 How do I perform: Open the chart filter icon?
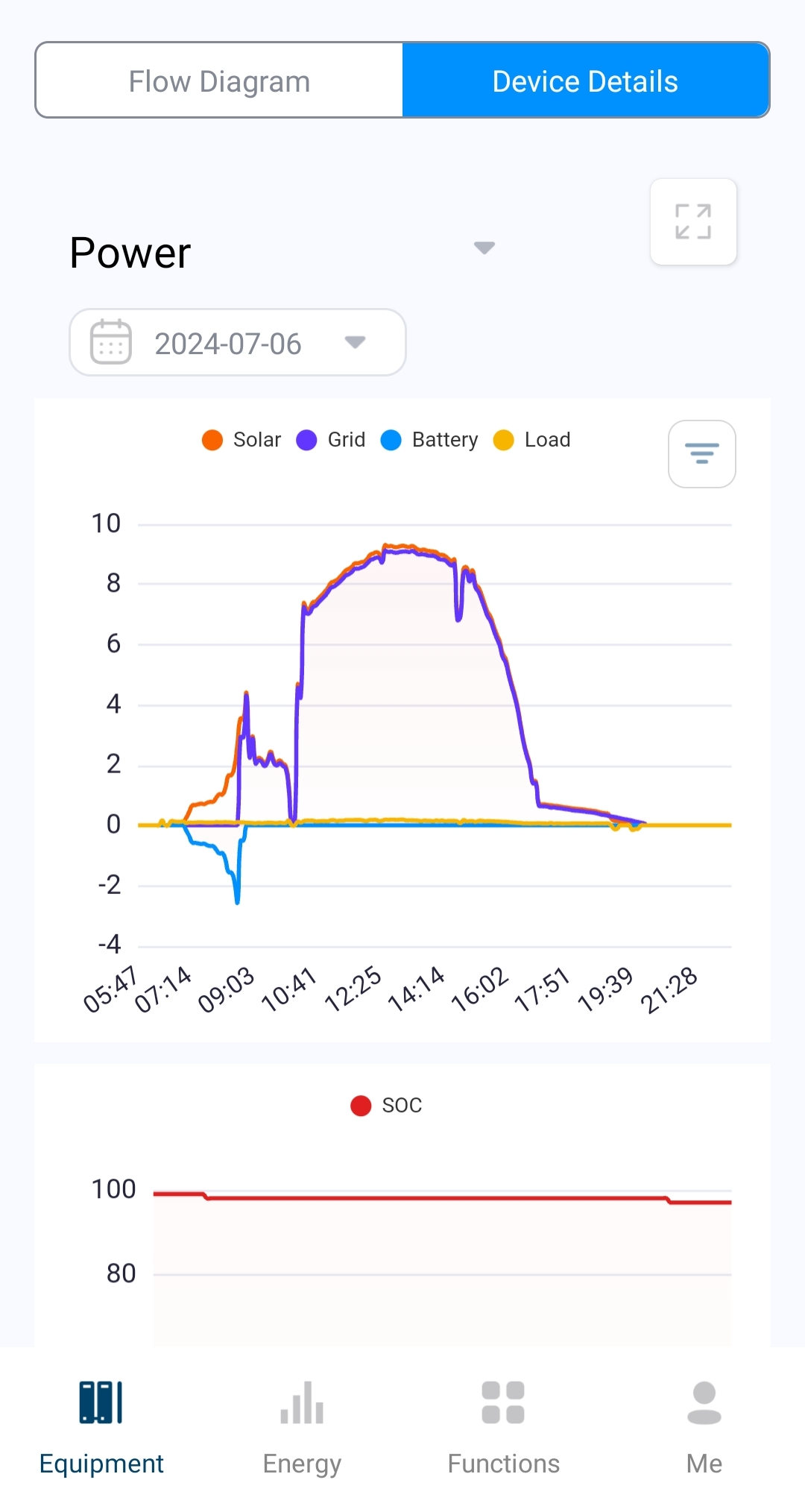701,453
